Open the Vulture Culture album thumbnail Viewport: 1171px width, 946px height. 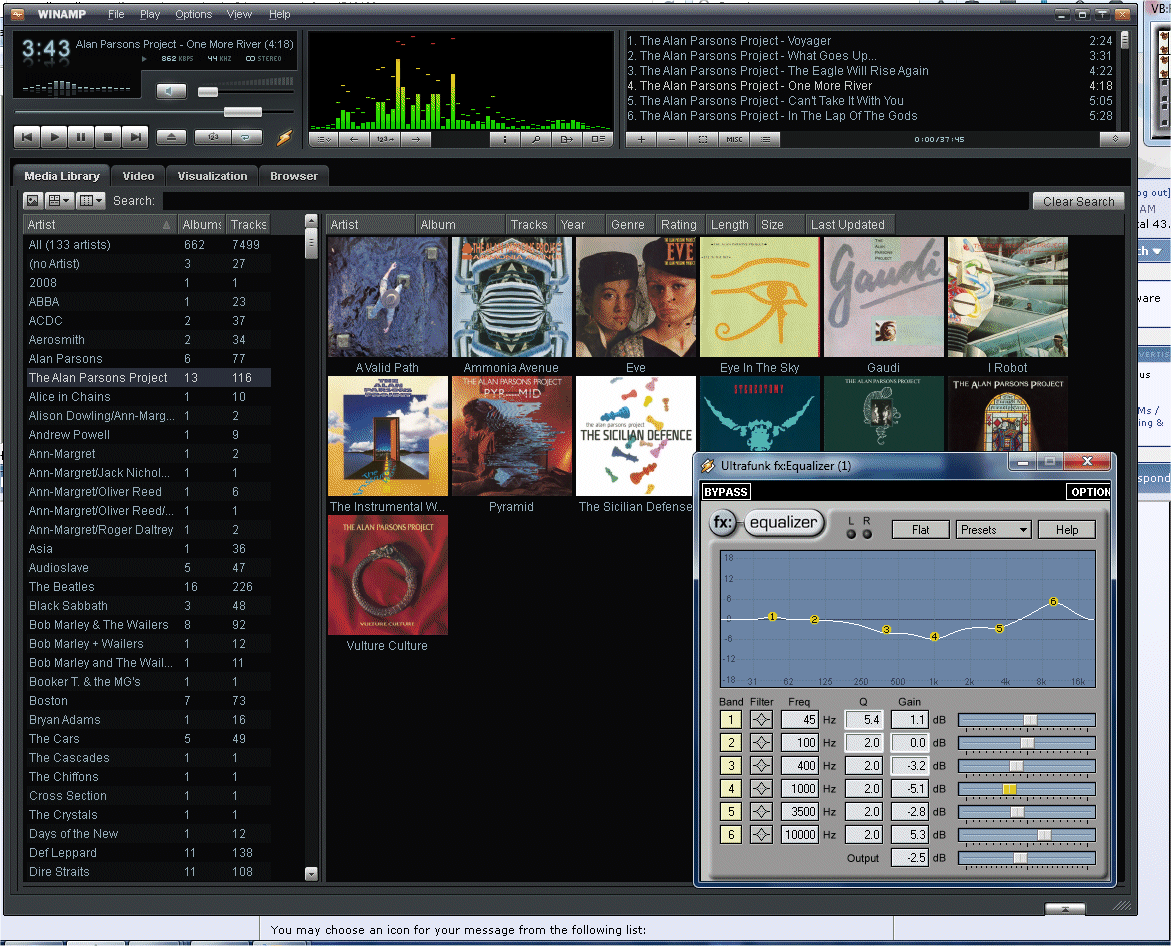coord(388,575)
